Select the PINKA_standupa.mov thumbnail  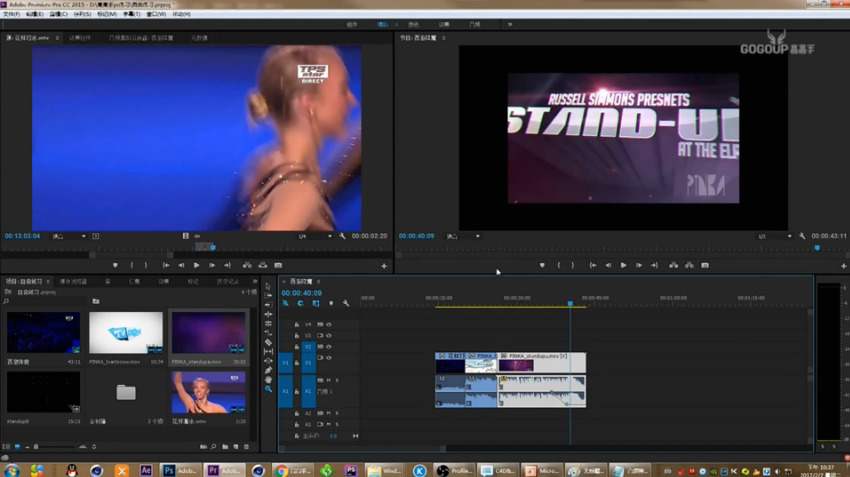208,333
